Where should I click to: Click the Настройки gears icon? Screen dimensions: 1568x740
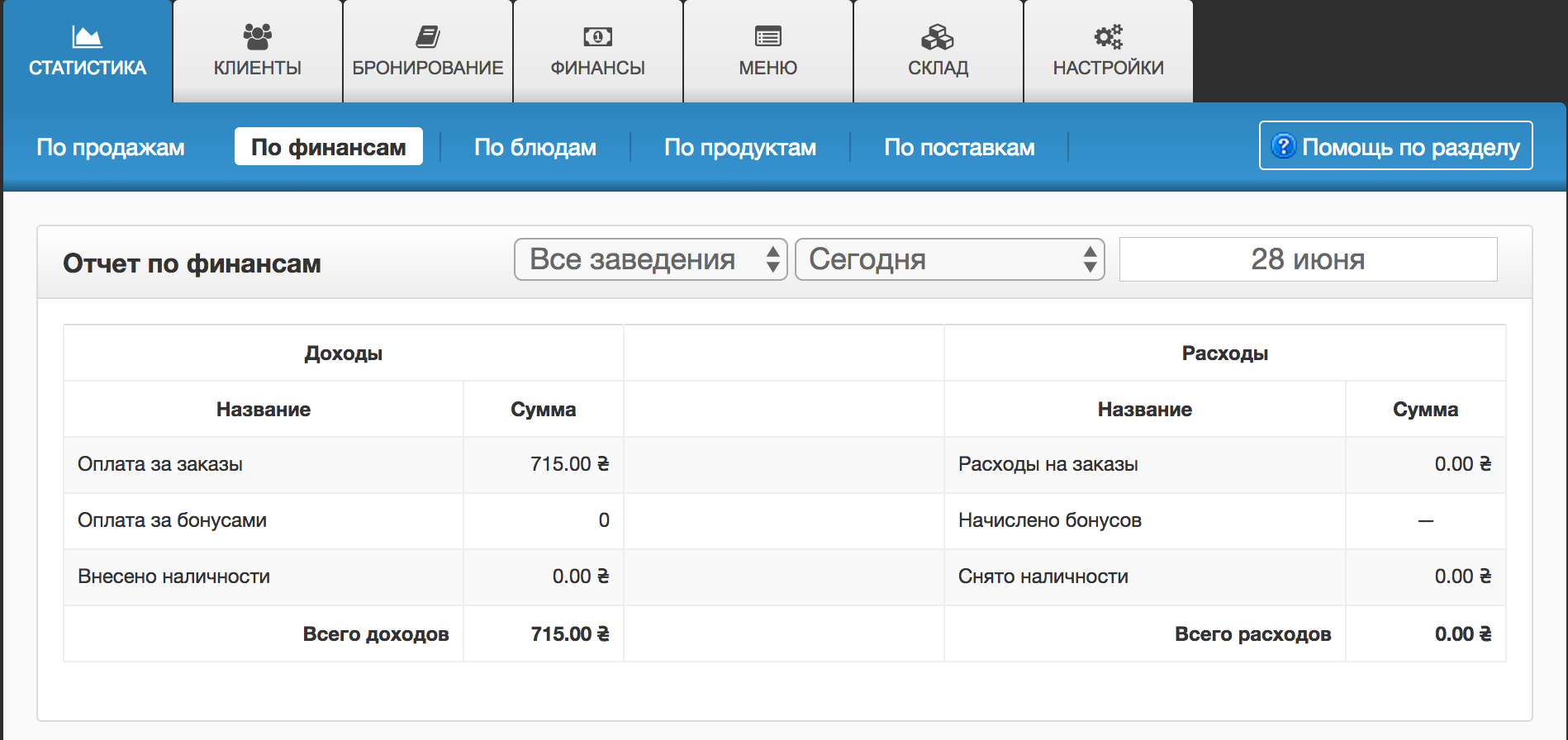(x=1109, y=36)
